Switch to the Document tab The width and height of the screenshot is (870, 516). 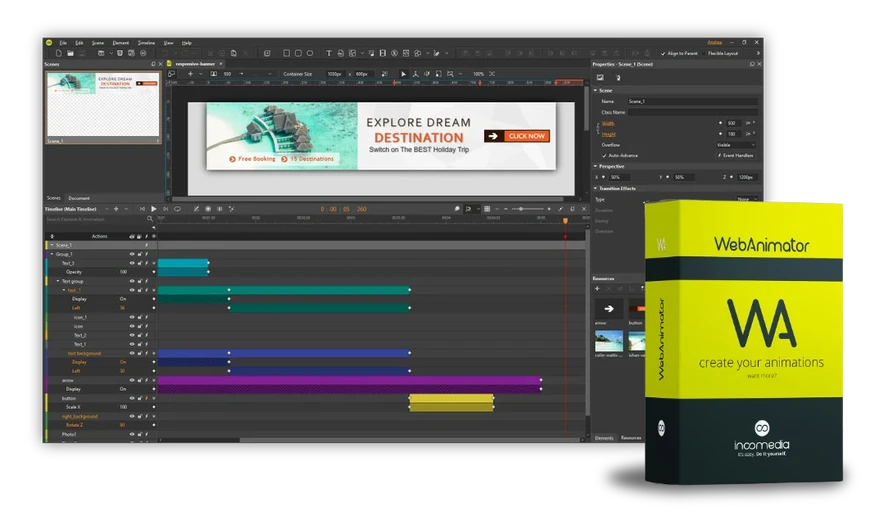click(x=79, y=198)
